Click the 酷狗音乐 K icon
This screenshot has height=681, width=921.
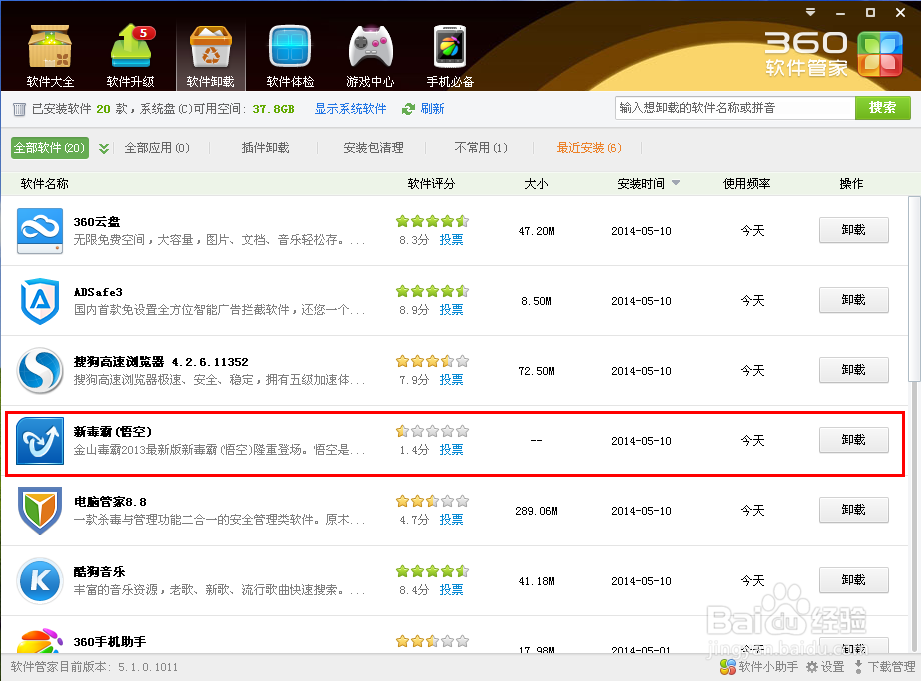(x=40, y=581)
